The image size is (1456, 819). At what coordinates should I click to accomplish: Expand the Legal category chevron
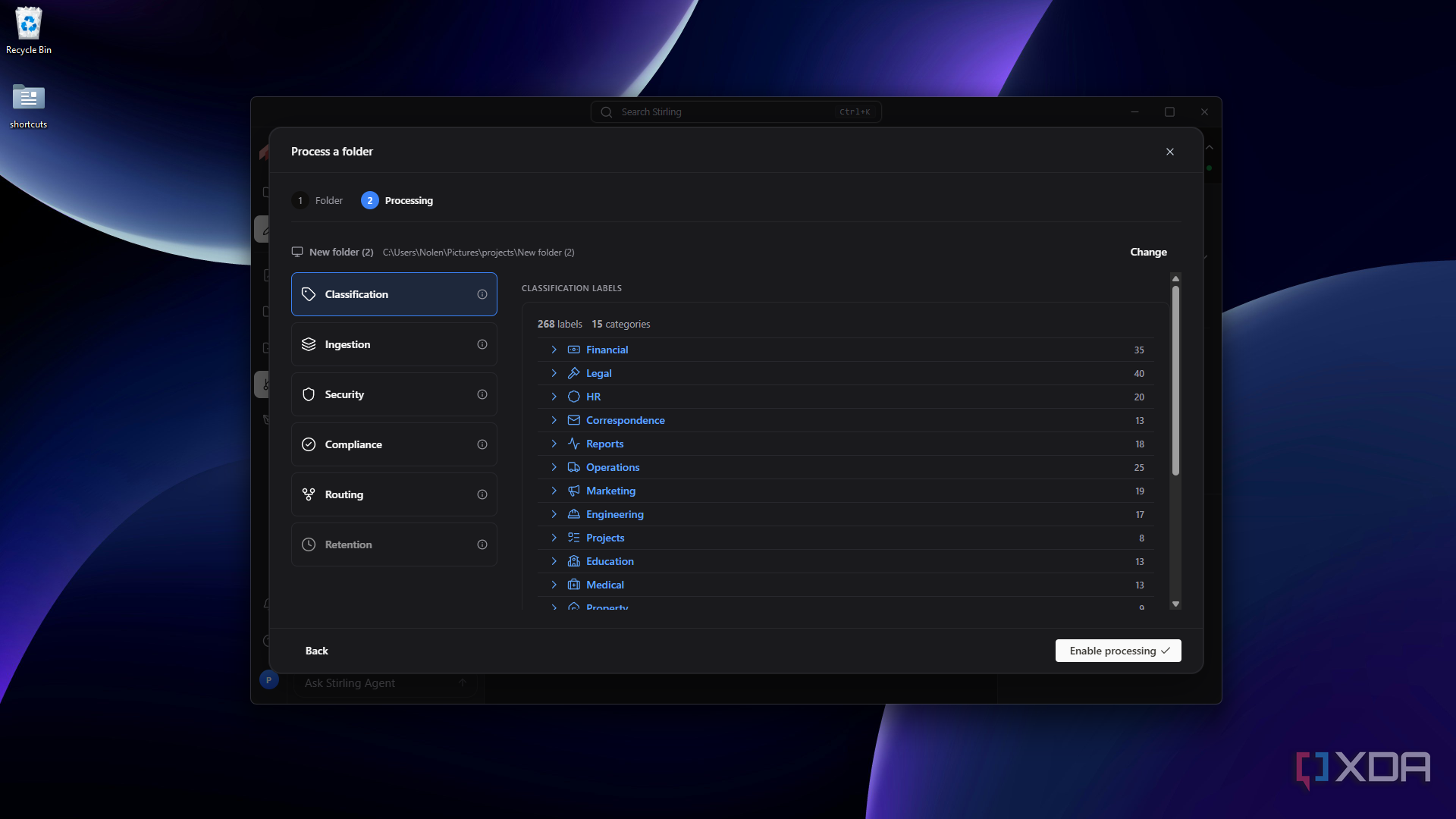[554, 373]
